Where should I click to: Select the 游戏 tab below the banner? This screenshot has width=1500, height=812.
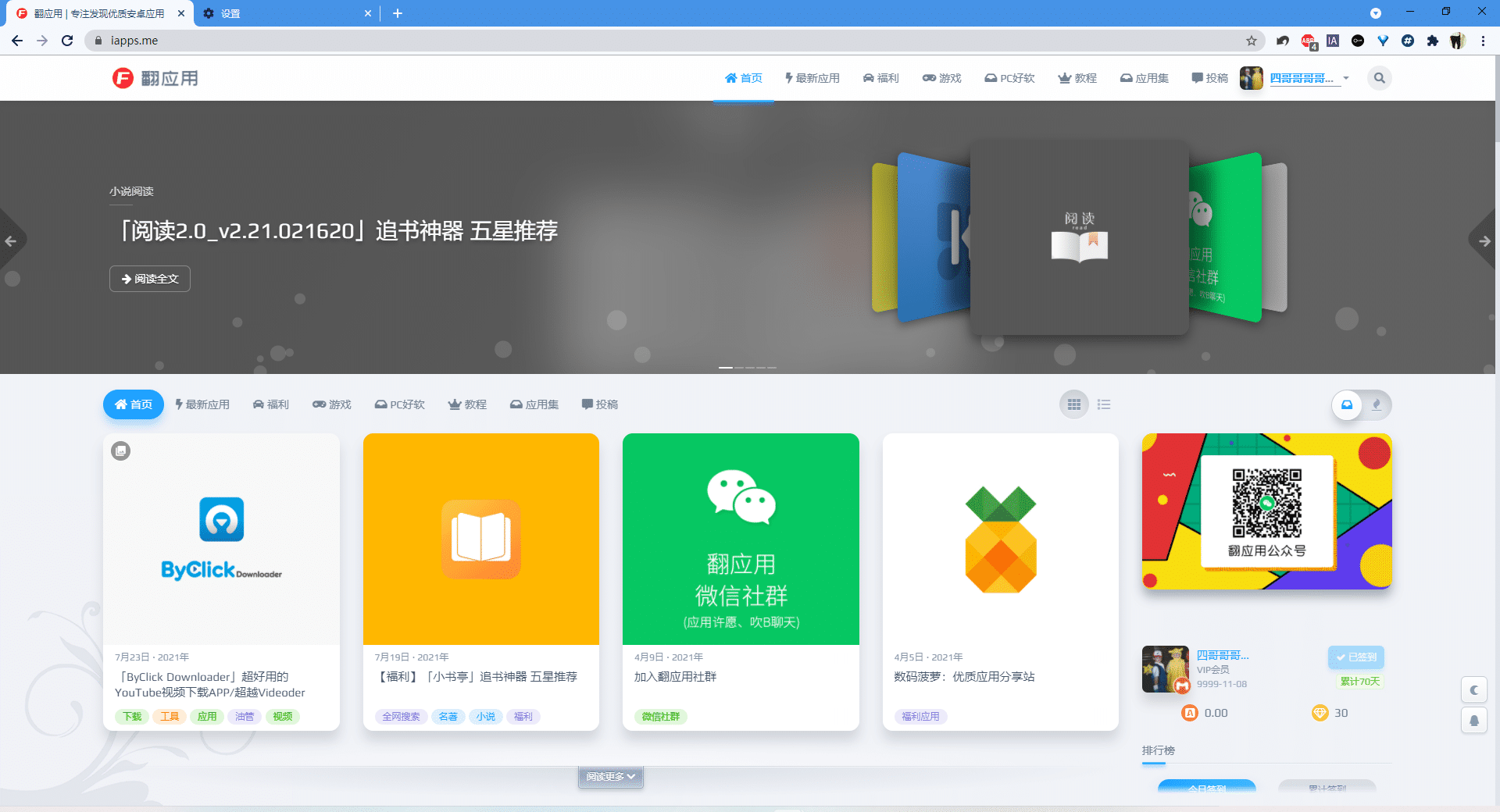click(332, 404)
